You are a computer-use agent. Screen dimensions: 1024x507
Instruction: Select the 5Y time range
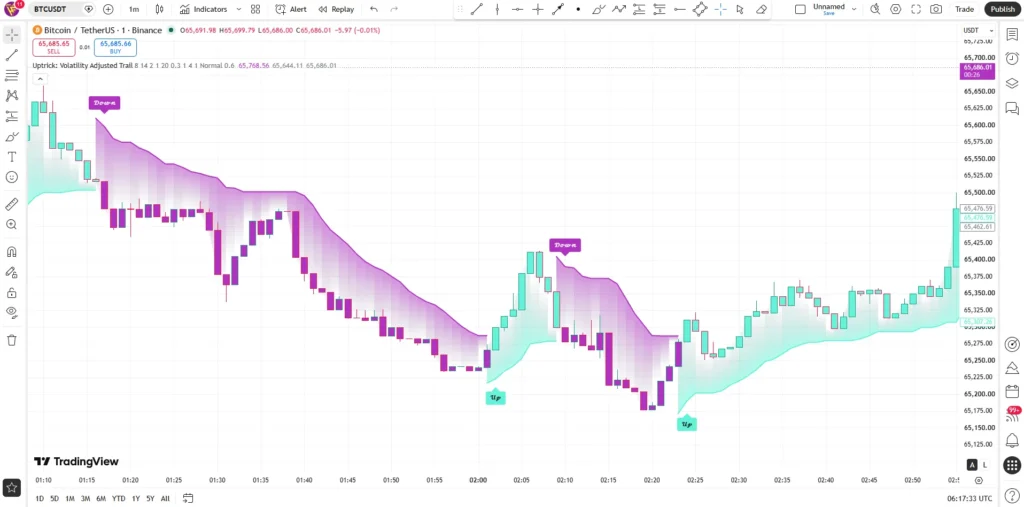tap(150, 499)
